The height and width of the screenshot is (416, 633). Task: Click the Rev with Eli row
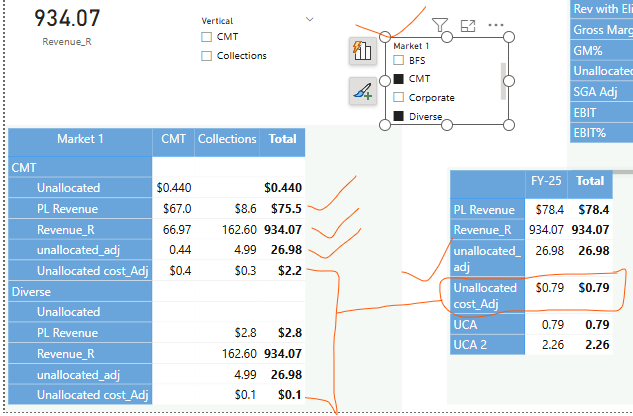602,9
